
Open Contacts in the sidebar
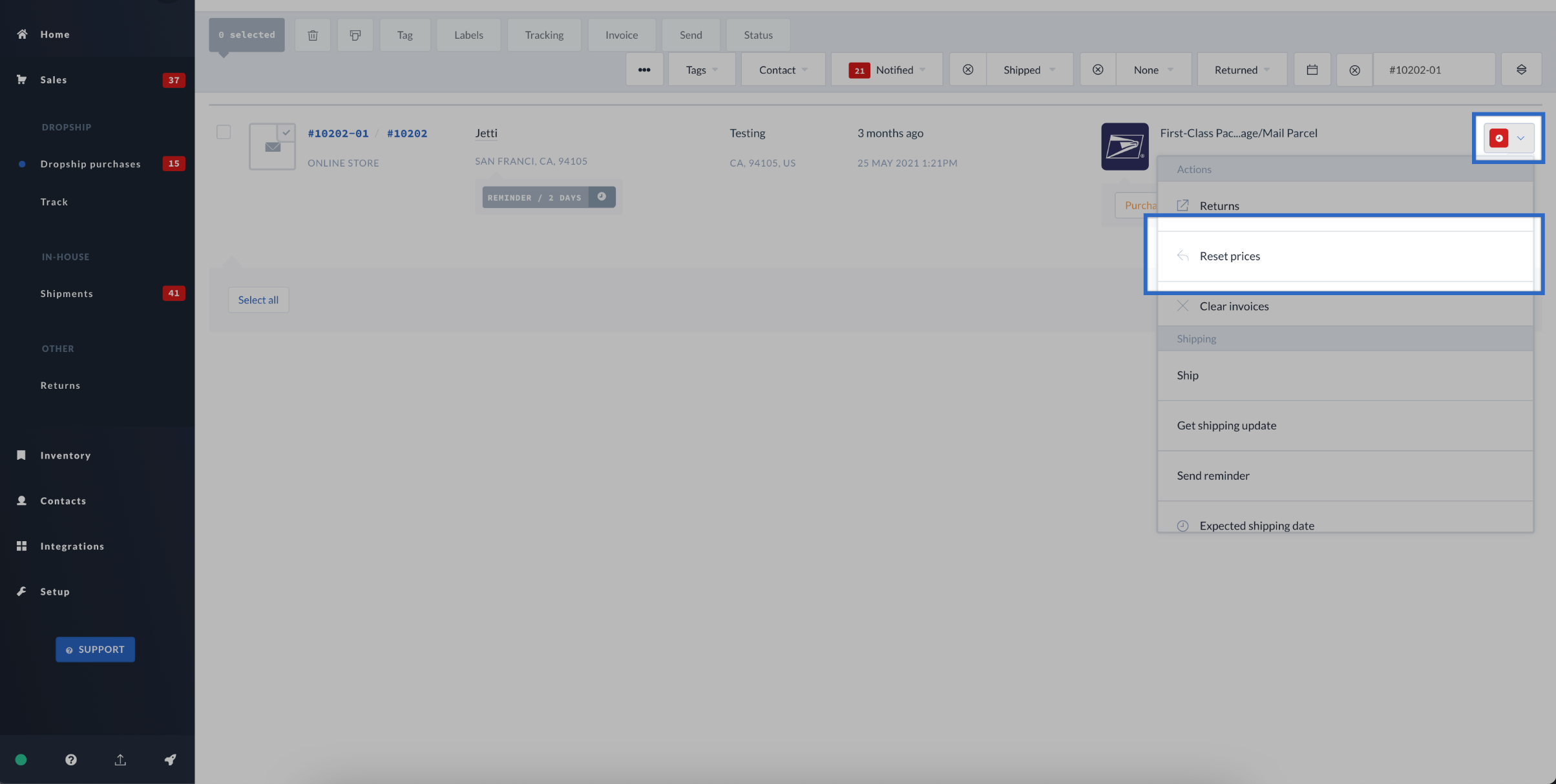tap(63, 500)
